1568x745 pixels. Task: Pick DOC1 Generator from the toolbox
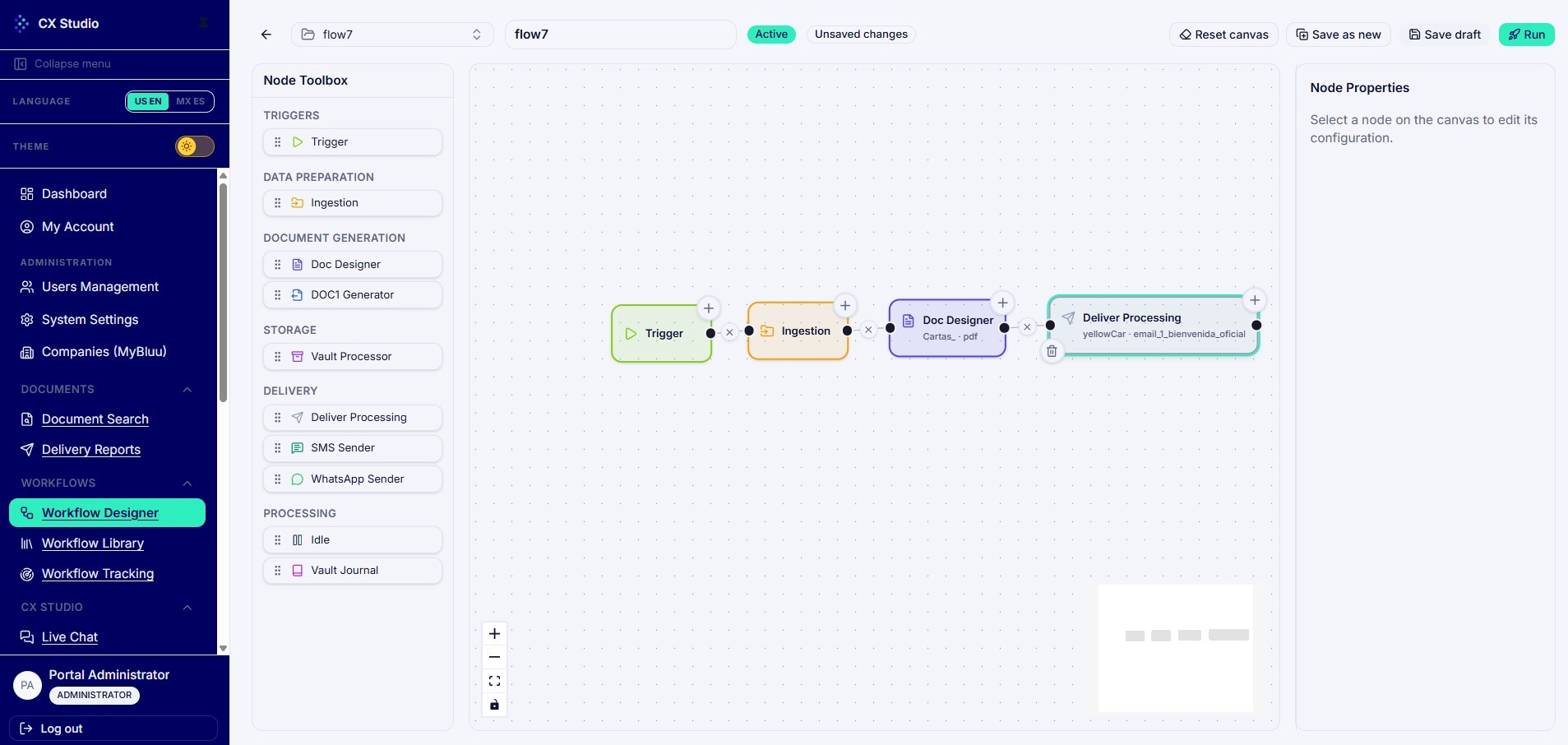(x=353, y=295)
